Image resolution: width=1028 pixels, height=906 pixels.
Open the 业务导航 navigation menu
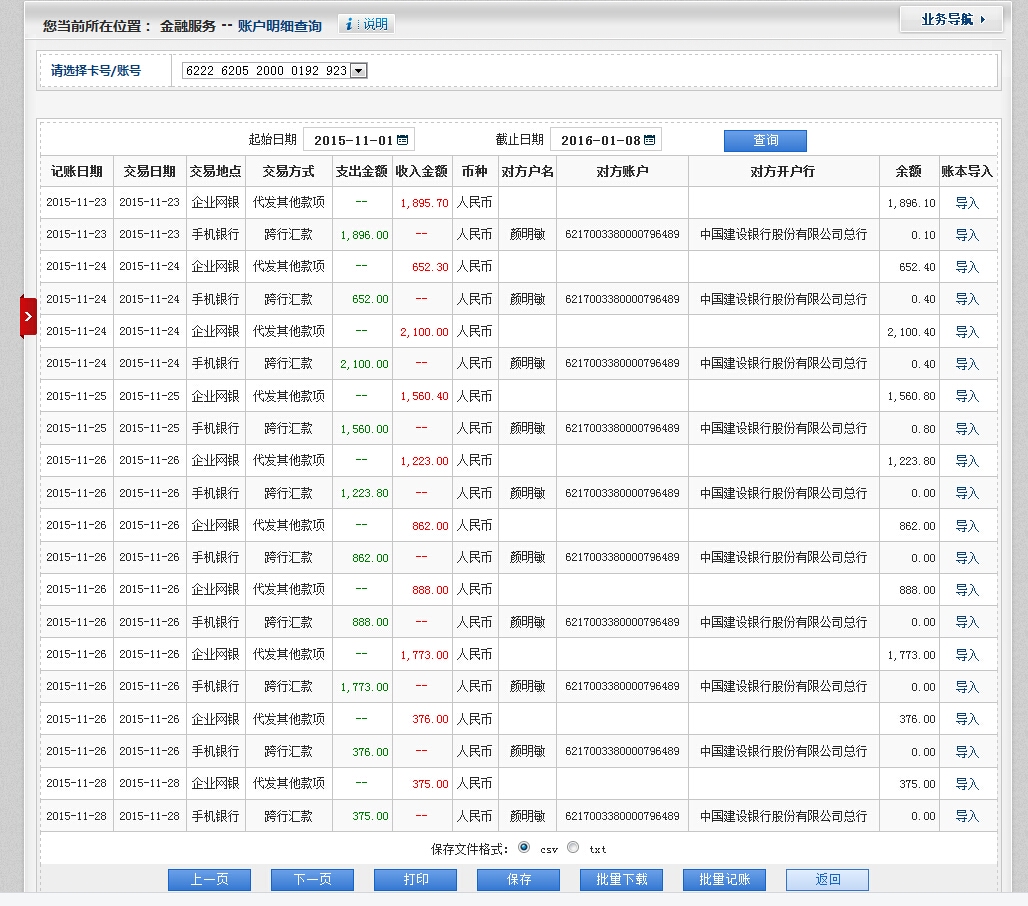951,19
